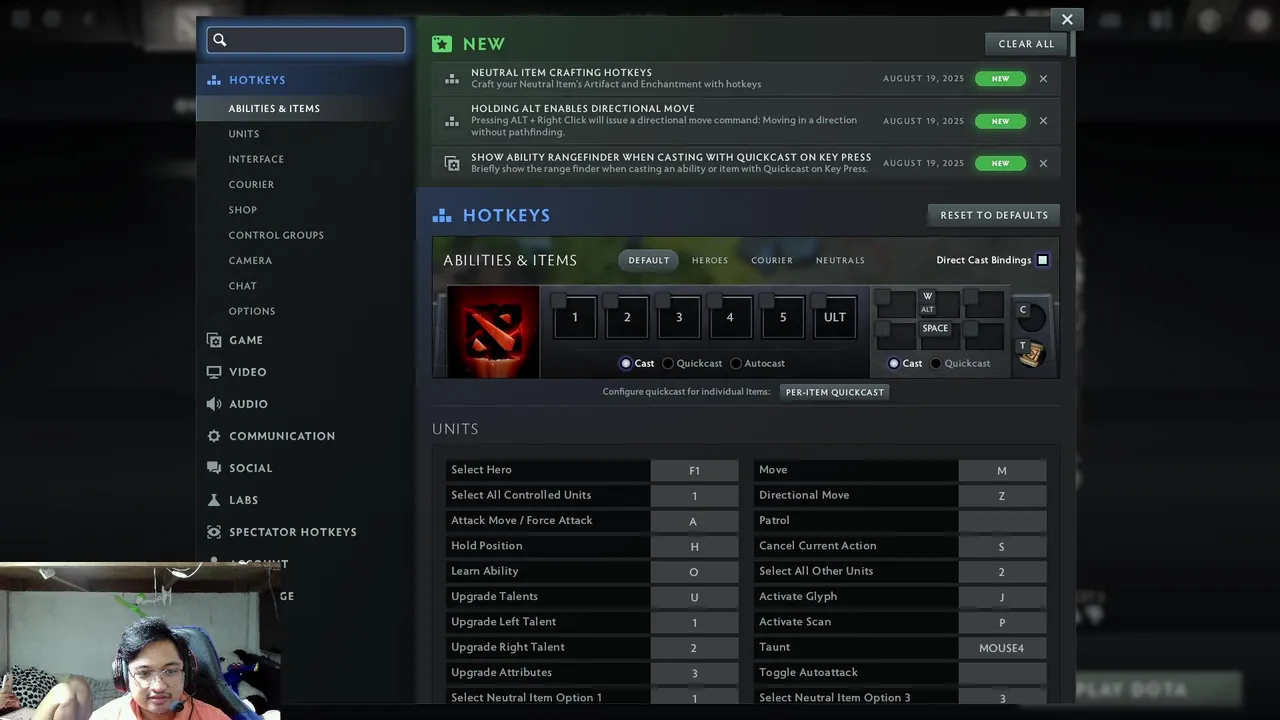This screenshot has height=720, width=1280.
Task: Open Chat in the sidebar
Action: (243, 286)
